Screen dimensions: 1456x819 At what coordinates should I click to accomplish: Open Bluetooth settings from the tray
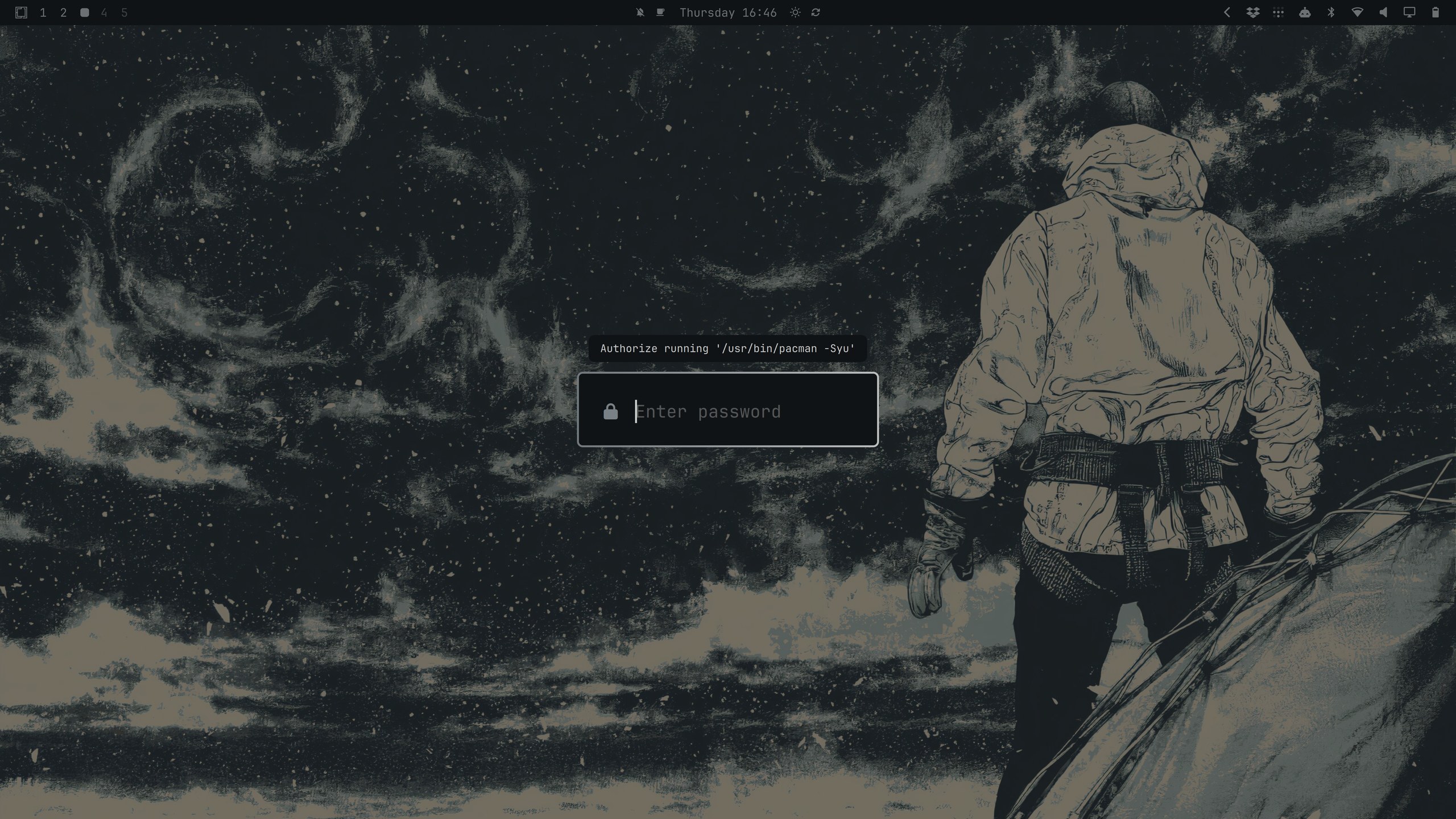pos(1331,13)
